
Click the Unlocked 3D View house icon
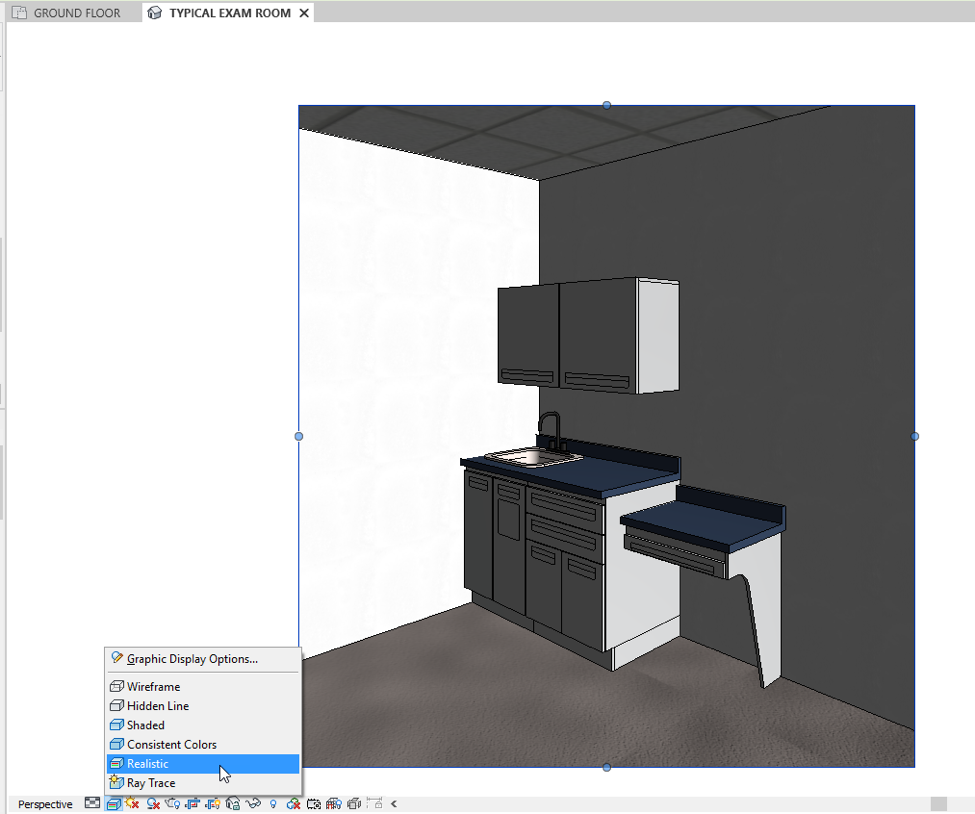coord(233,803)
